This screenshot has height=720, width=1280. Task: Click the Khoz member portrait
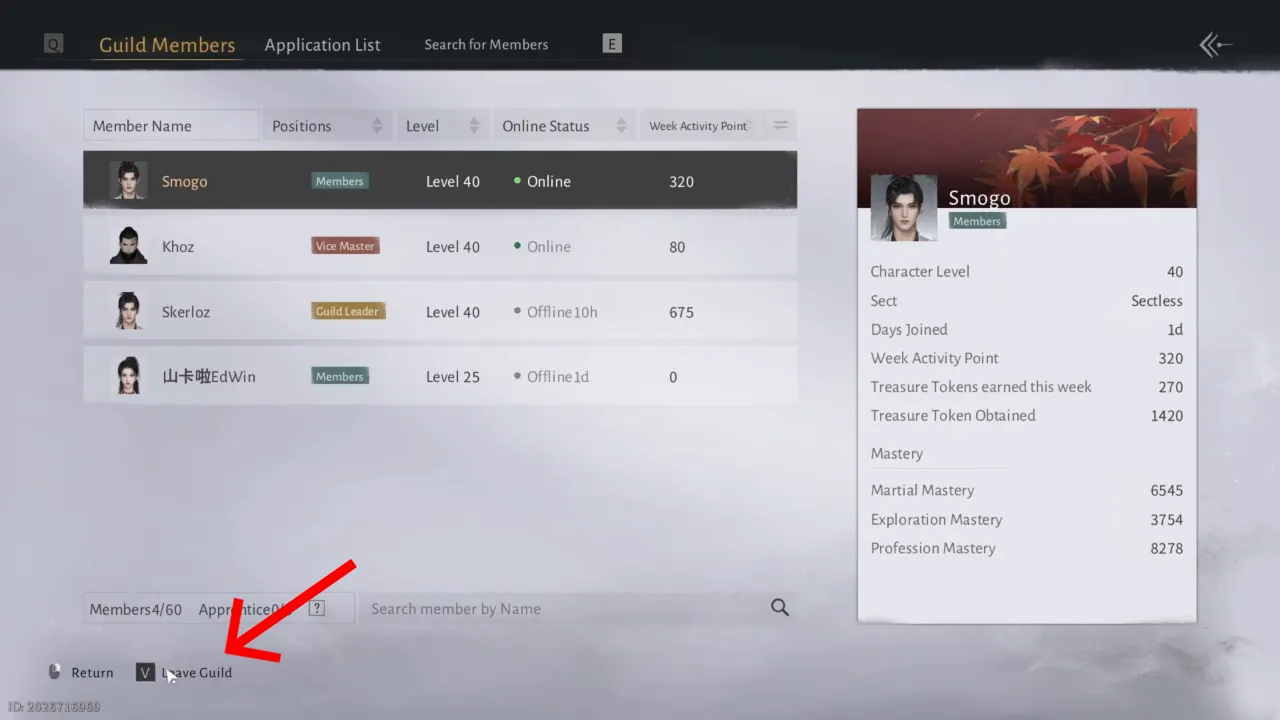[128, 246]
